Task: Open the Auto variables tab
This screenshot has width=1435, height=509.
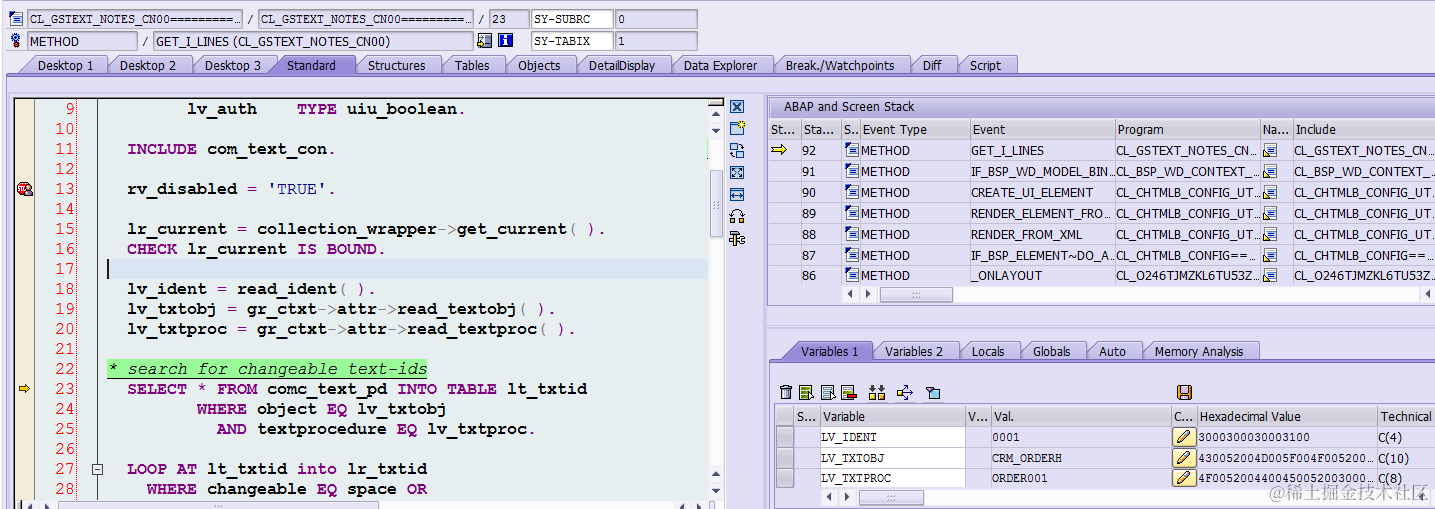Action: 1112,352
